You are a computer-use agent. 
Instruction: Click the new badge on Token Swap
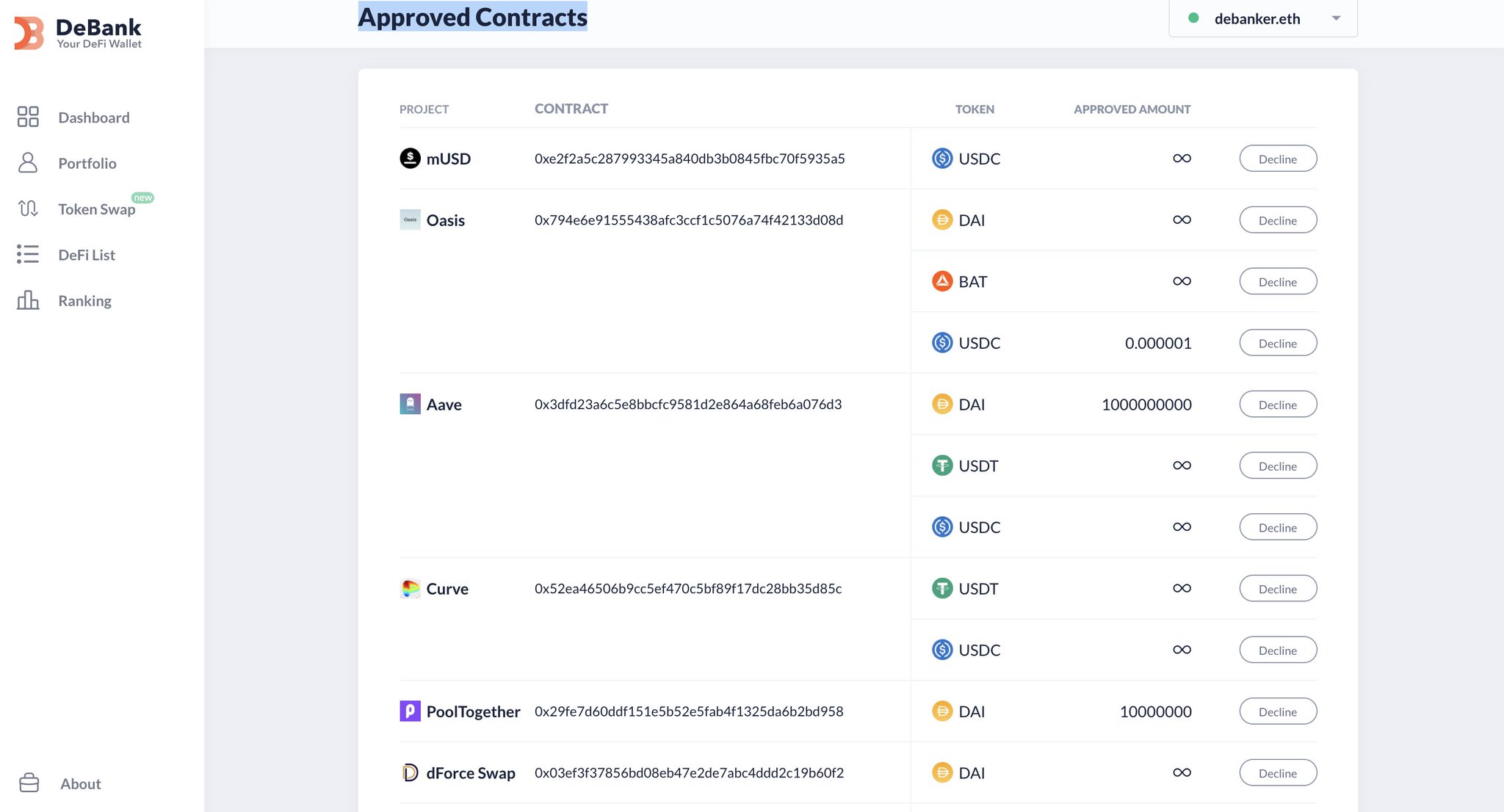pyautogui.click(x=143, y=197)
